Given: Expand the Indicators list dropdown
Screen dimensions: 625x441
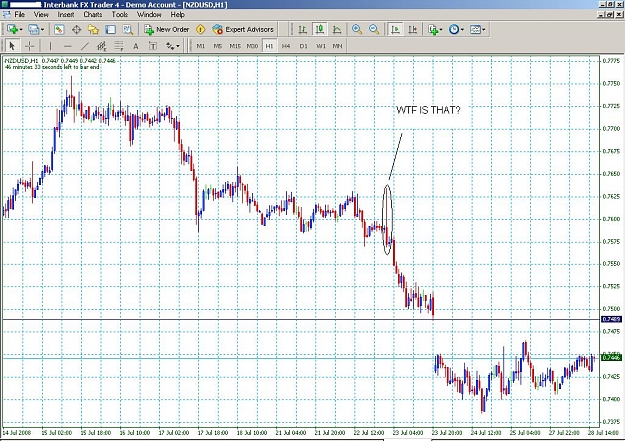Looking at the screenshot, I should point(441,30).
